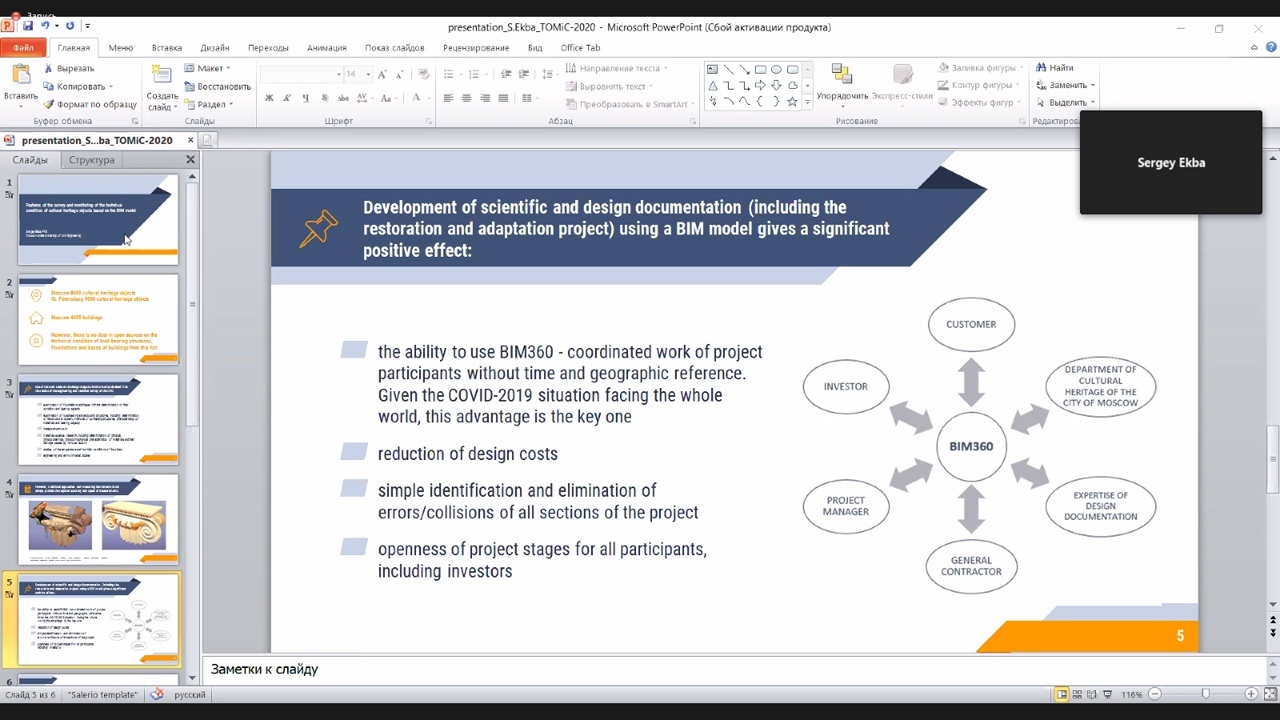
Task: Click the zoom slider handle
Action: tap(1205, 694)
